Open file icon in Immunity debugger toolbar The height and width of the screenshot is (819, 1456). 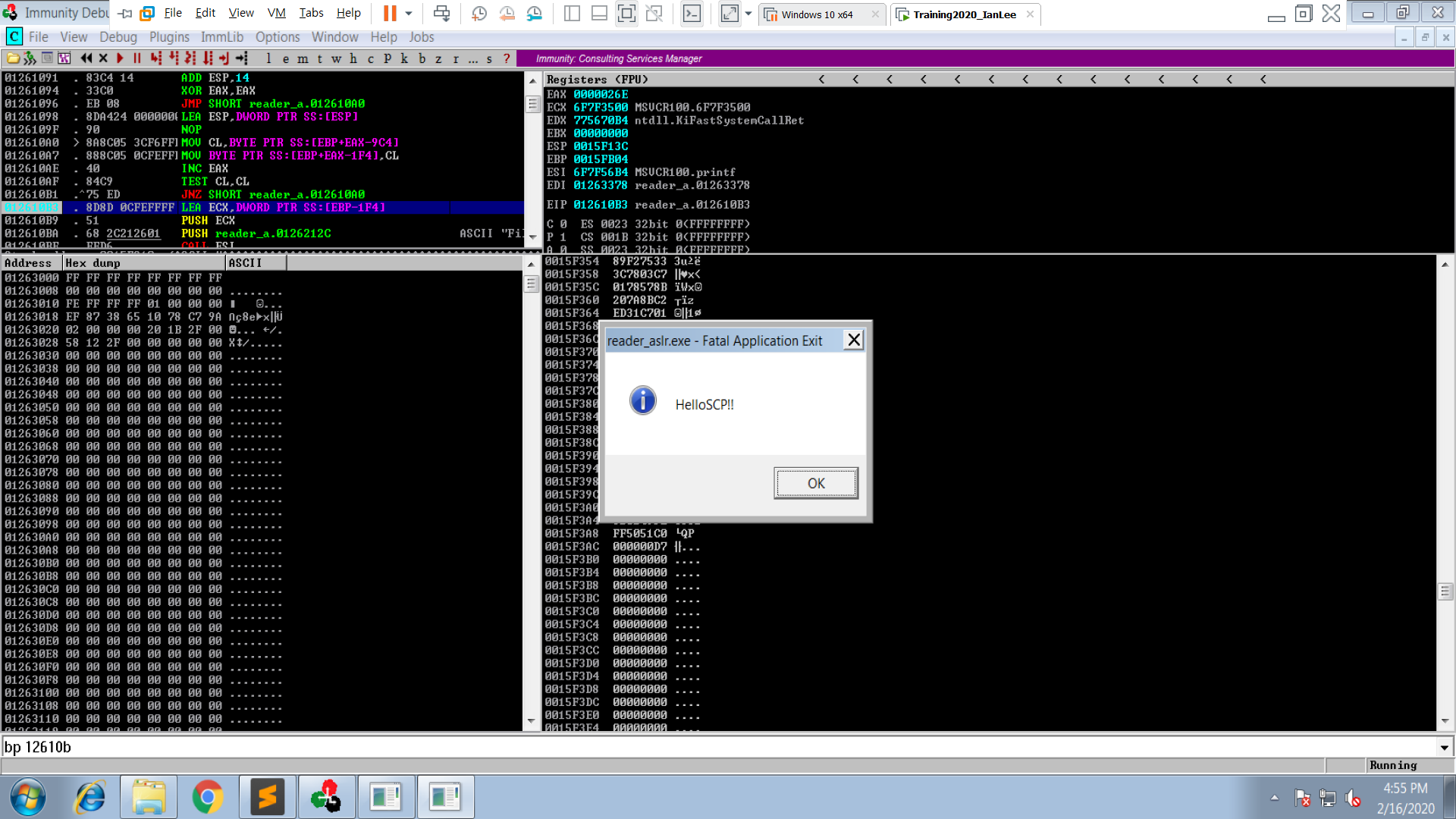(13, 58)
